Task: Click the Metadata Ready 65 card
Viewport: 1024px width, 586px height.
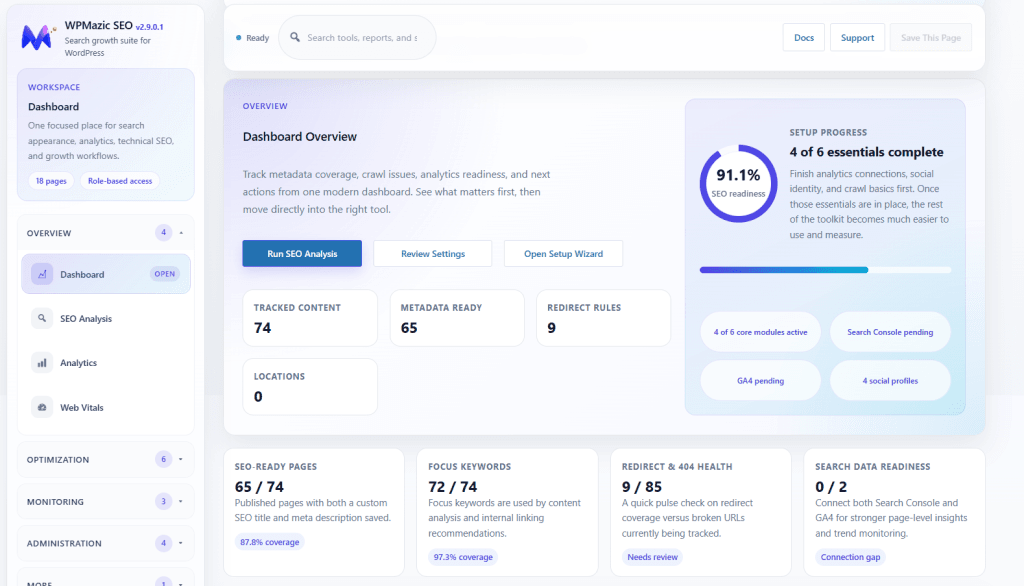Action: tap(456, 318)
